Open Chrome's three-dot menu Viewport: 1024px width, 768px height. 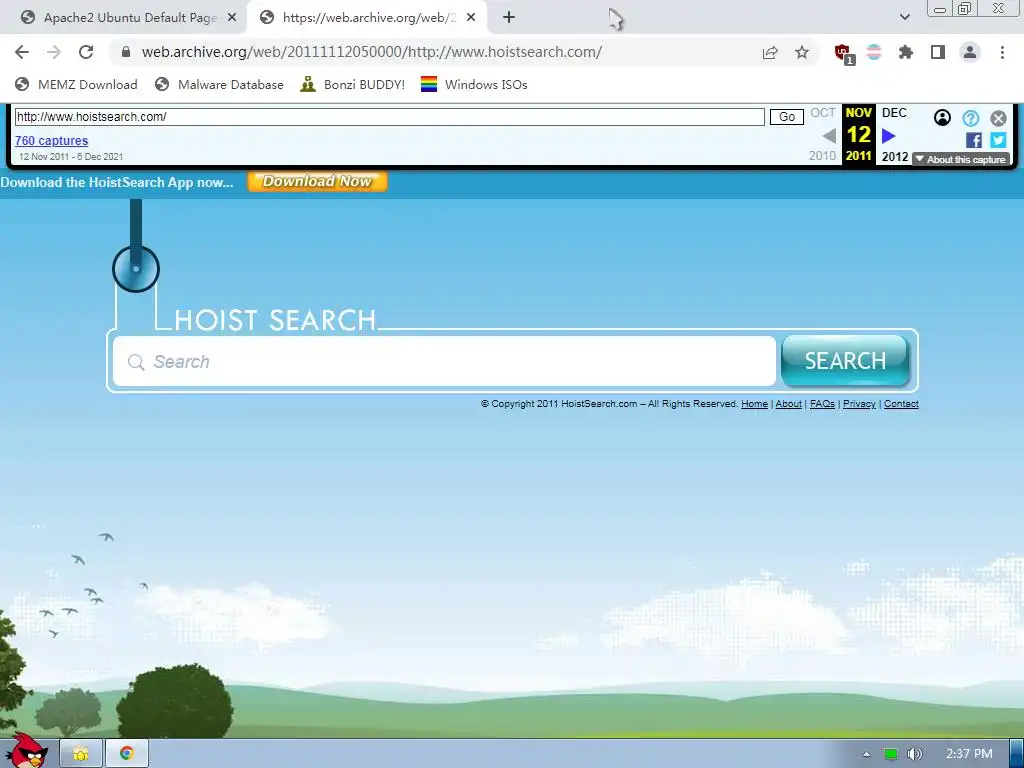[1002, 52]
